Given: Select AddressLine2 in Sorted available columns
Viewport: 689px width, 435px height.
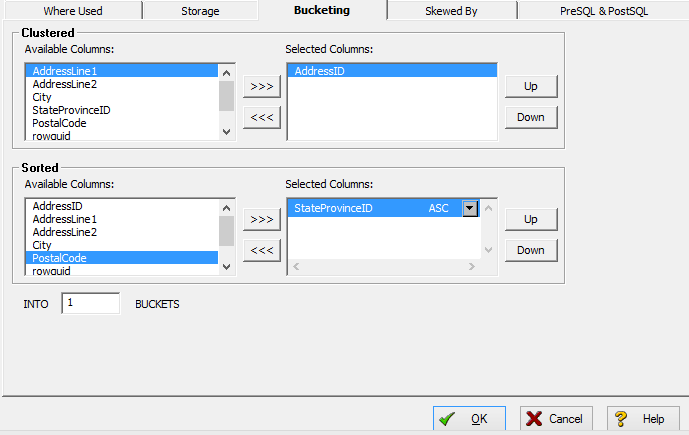Looking at the screenshot, I should tap(122, 232).
